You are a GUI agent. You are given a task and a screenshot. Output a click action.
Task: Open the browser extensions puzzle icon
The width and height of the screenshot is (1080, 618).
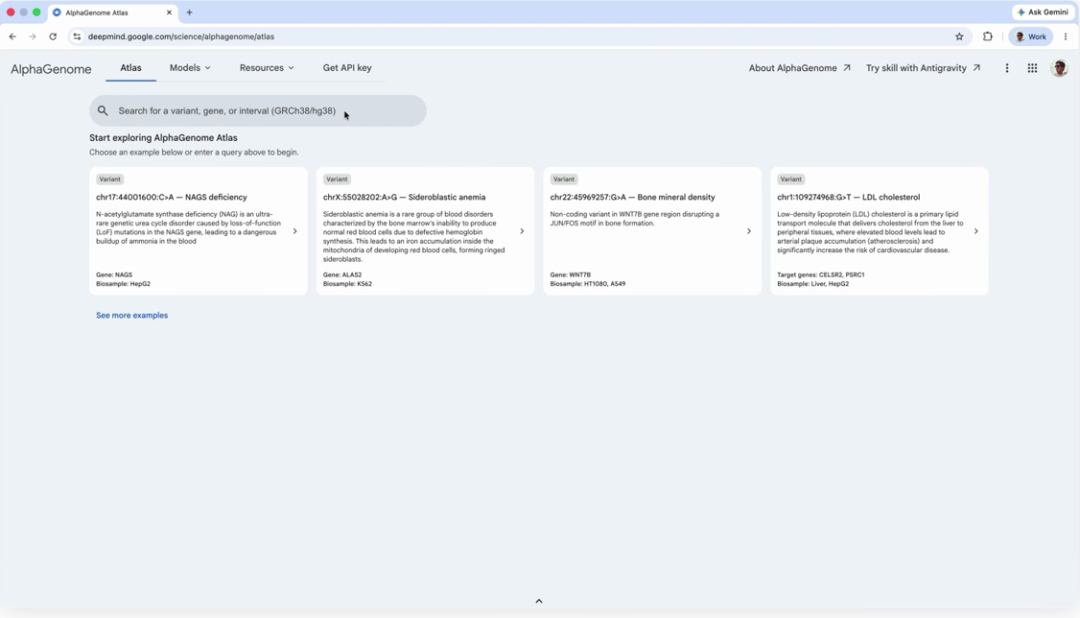(x=987, y=37)
